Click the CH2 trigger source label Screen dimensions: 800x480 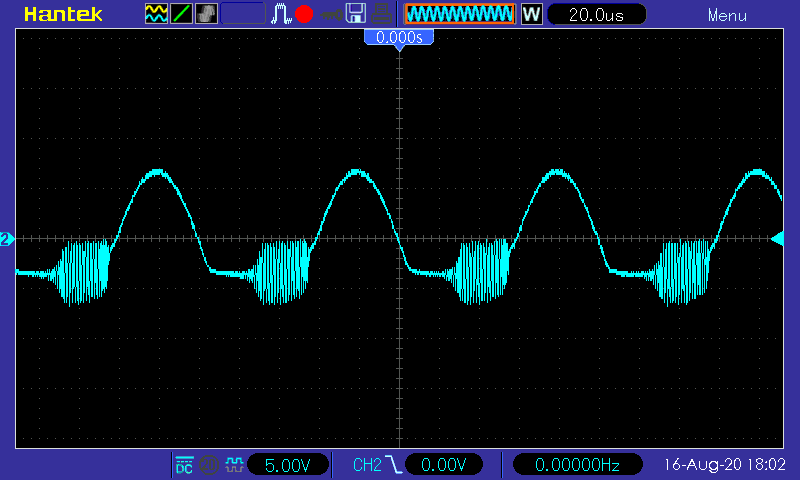(x=367, y=465)
